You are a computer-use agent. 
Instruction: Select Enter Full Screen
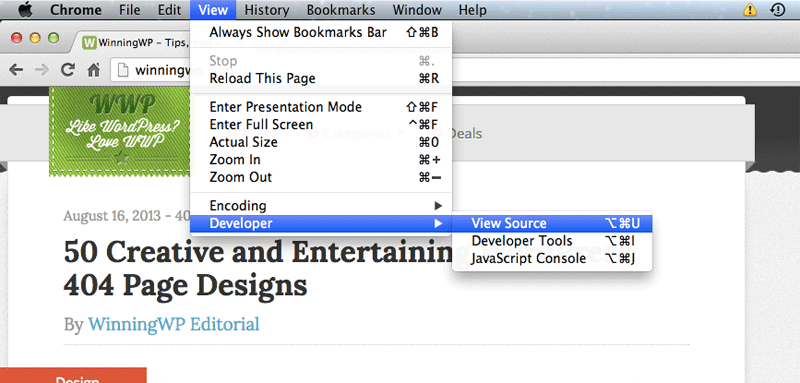click(x=321, y=124)
